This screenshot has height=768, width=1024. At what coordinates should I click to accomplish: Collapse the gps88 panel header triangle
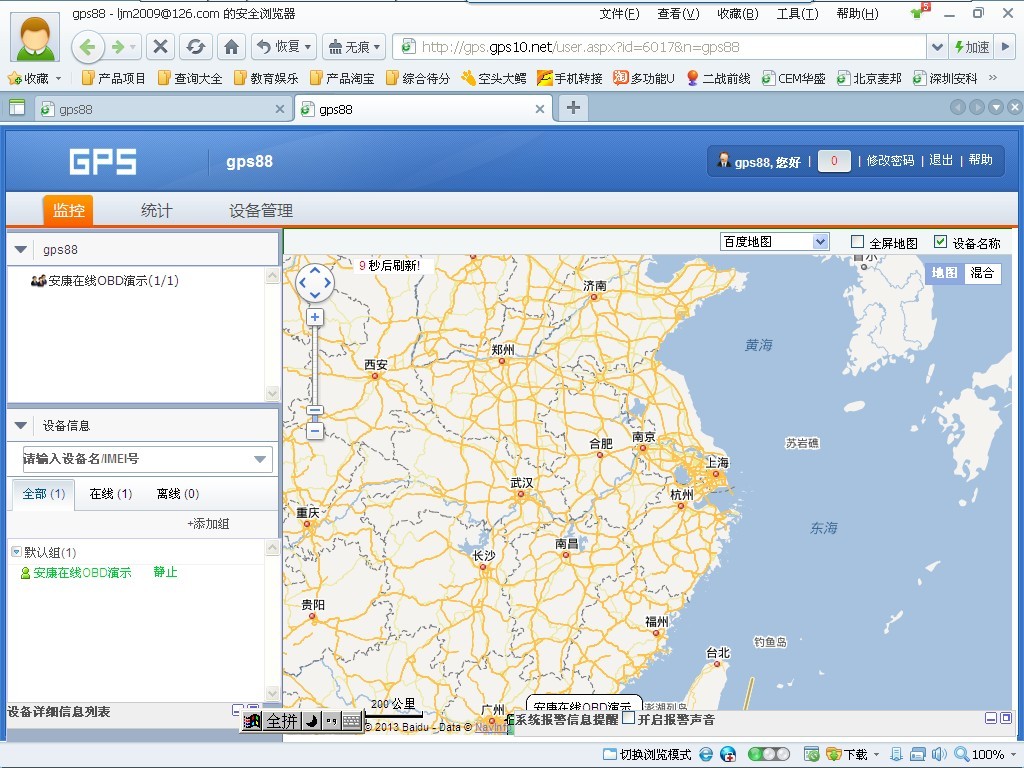click(20, 249)
